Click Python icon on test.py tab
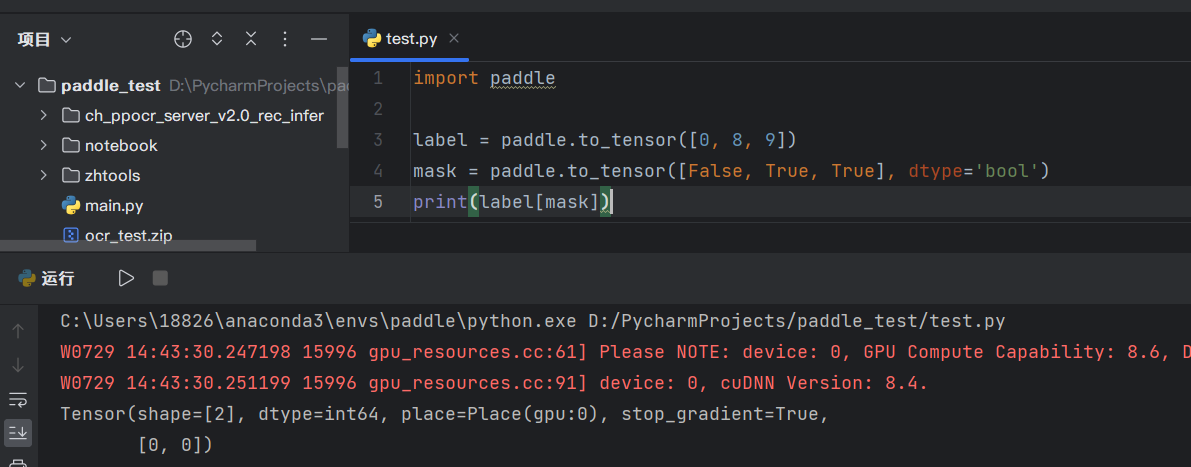 (x=371, y=38)
